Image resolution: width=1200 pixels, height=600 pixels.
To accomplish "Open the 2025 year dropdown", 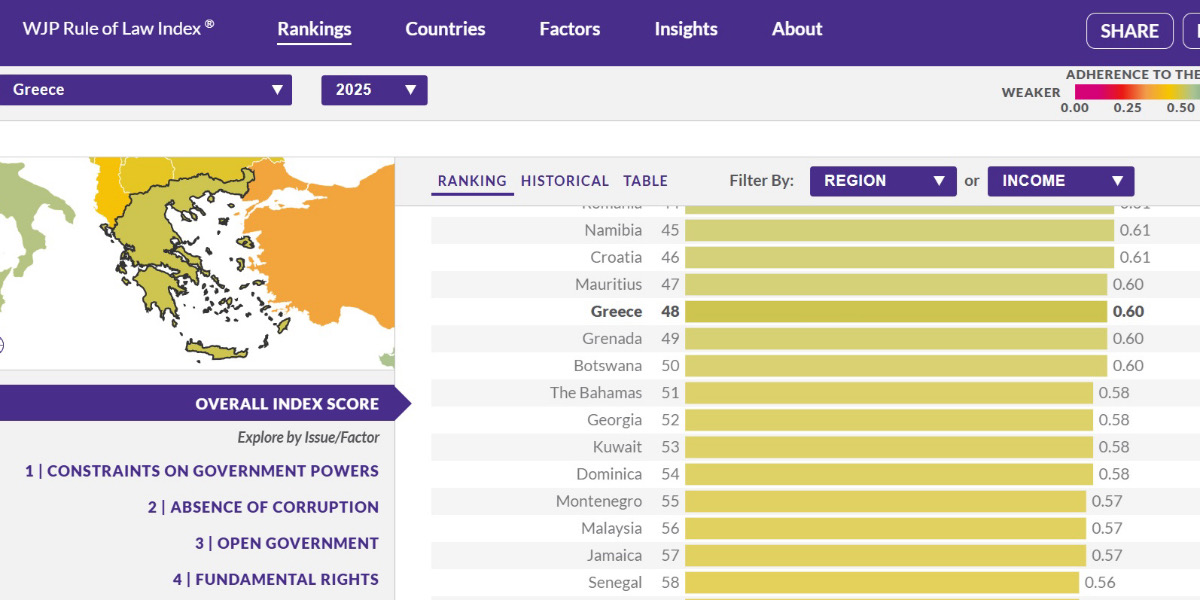I will coord(374,90).
